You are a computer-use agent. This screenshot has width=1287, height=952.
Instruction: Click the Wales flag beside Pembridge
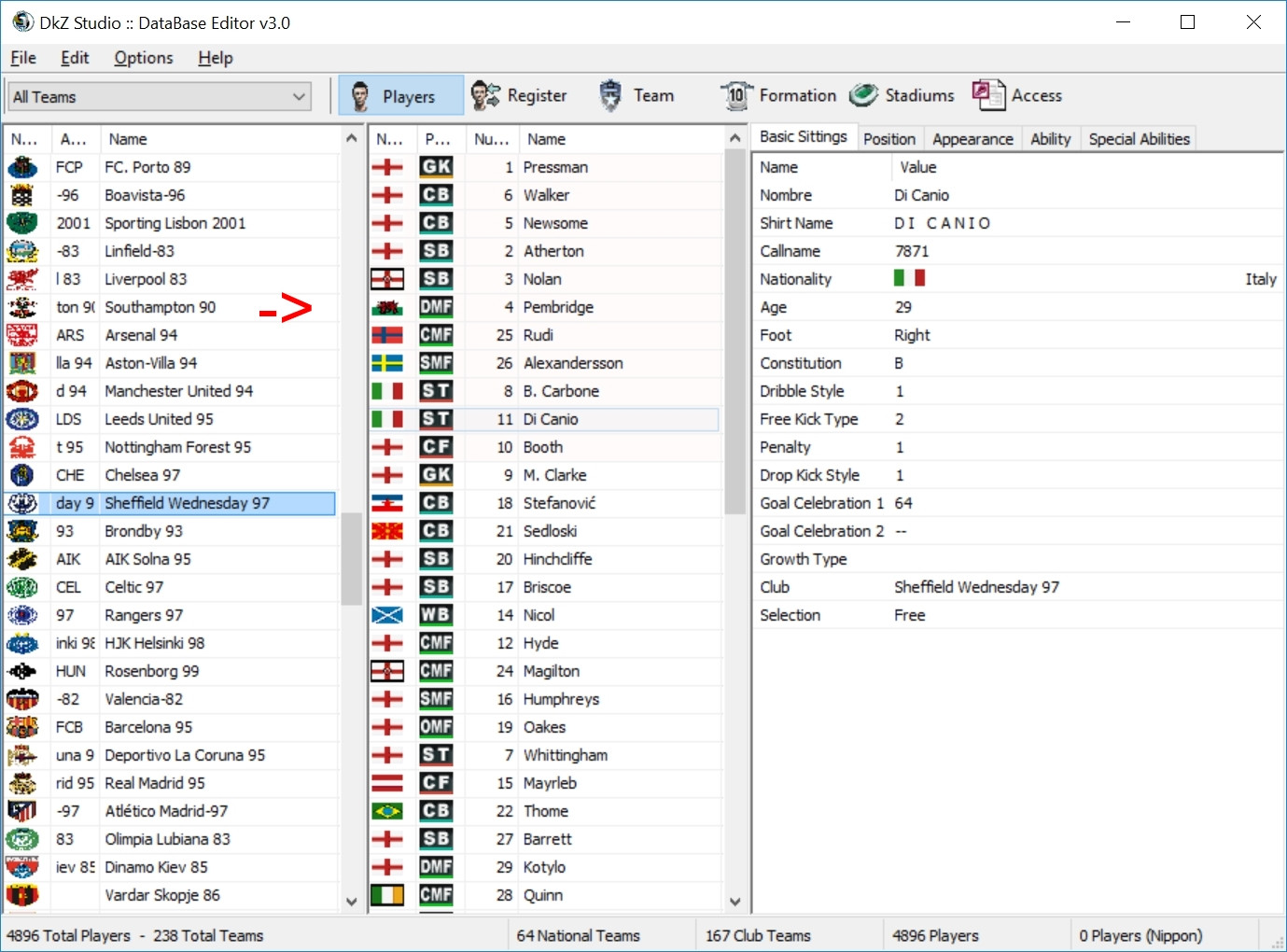coord(387,307)
